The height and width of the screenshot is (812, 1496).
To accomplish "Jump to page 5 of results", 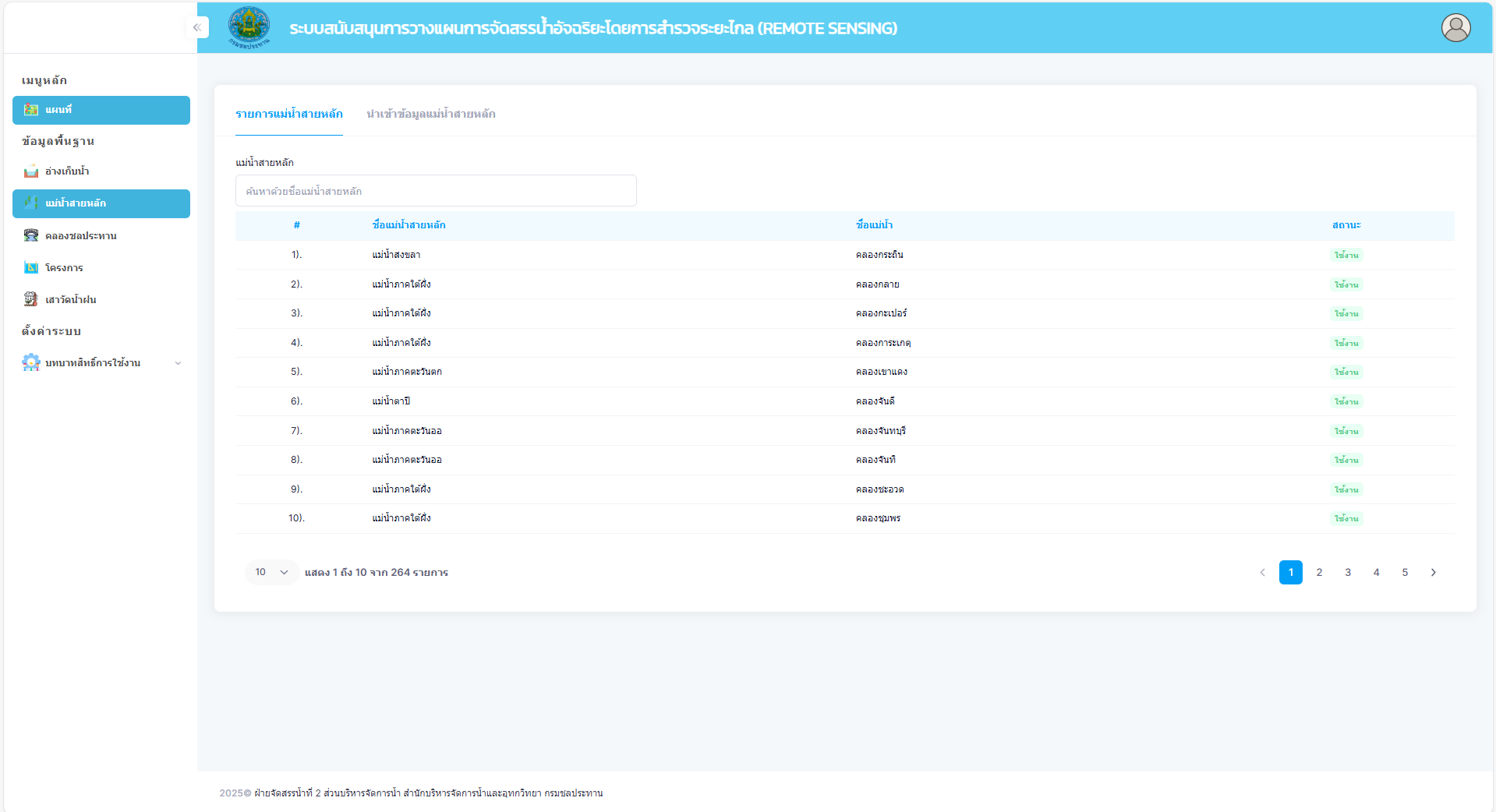I will (x=1405, y=572).
